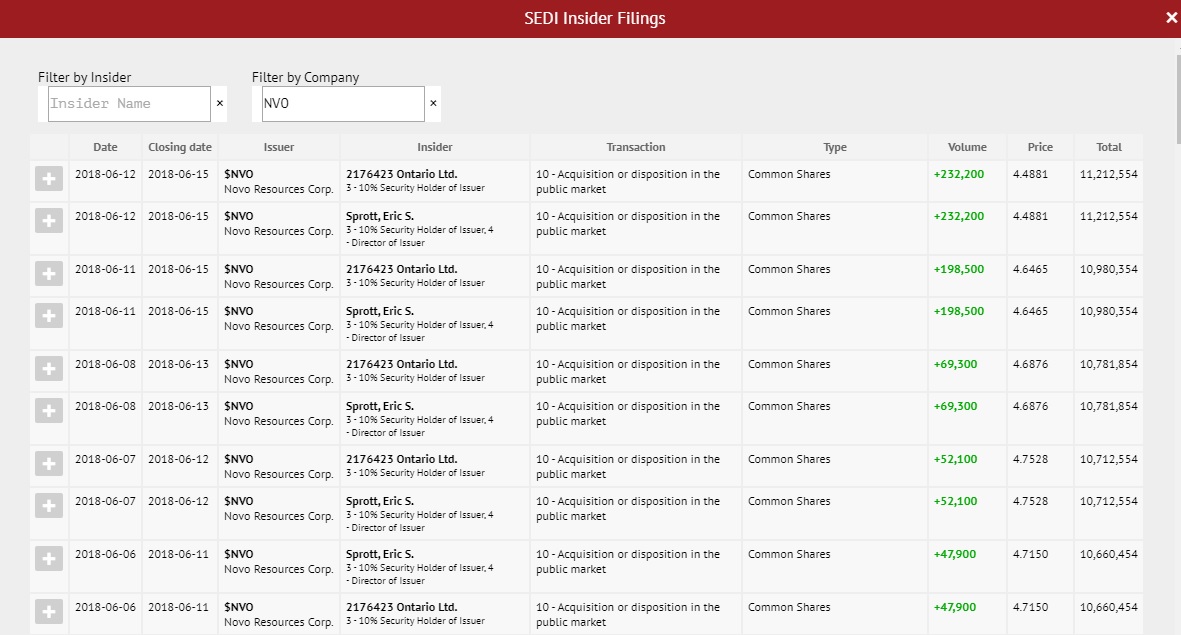Expand the 2176423 Ontario row dated 2018-06-11

pyautogui.click(x=49, y=274)
